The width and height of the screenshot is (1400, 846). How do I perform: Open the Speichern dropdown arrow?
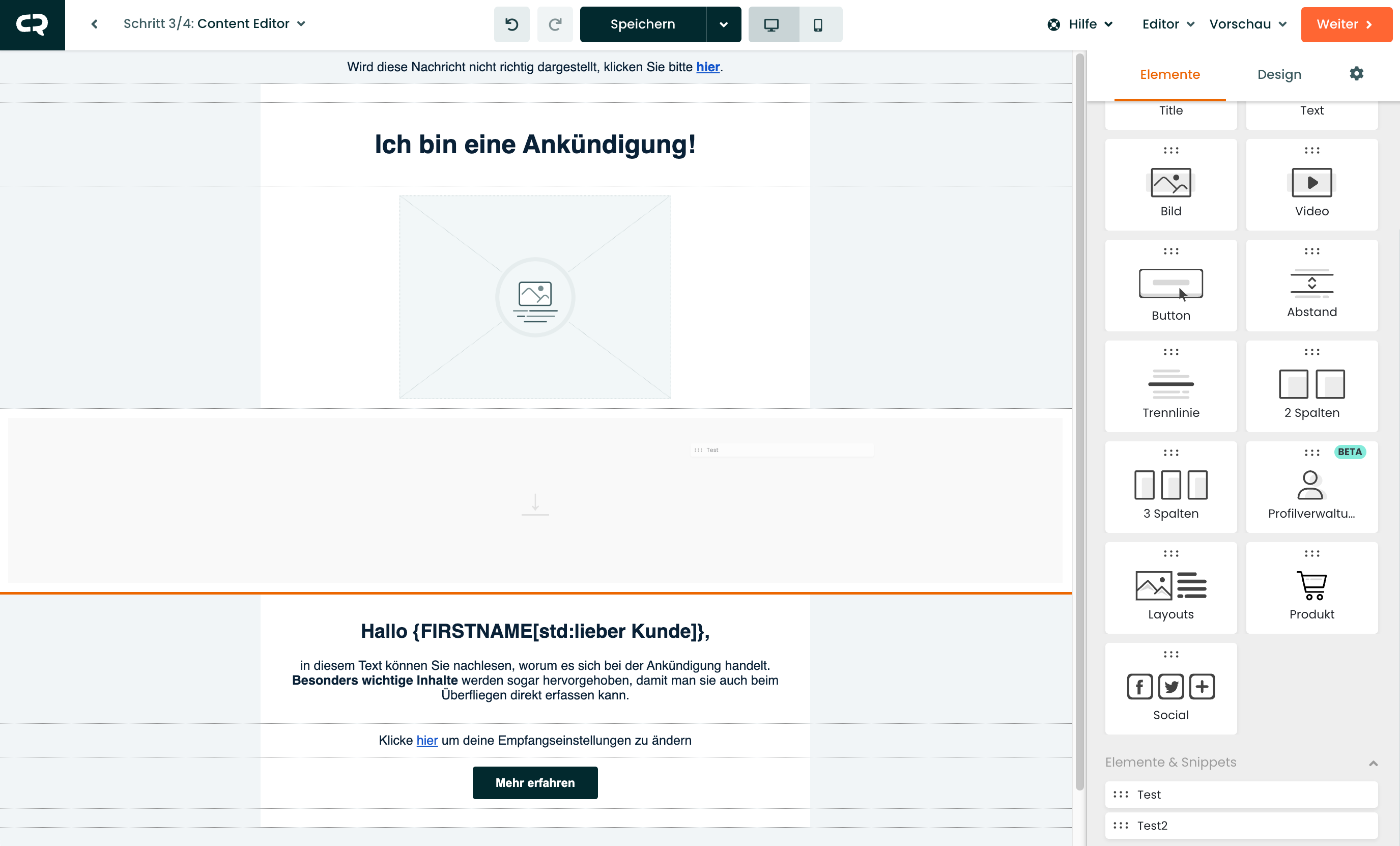[x=723, y=24]
